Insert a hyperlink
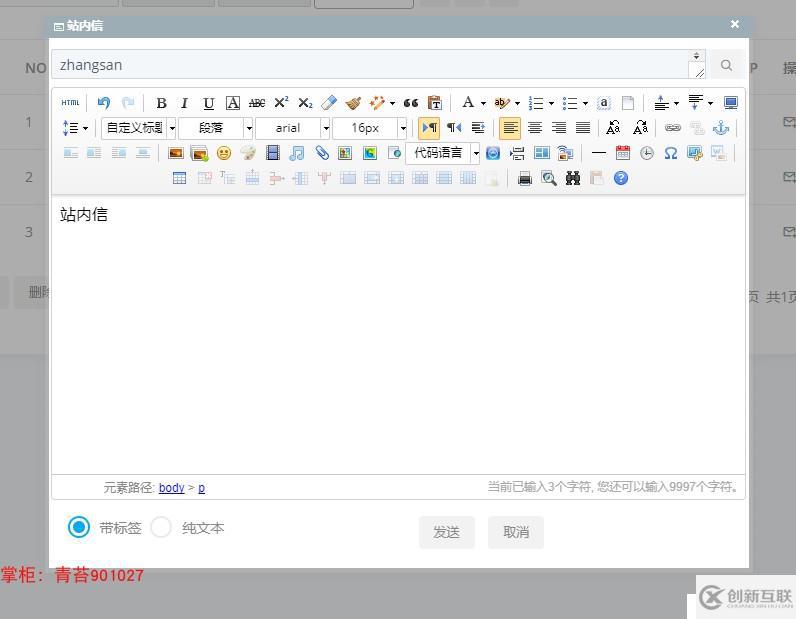The image size is (796, 619). pos(673,128)
